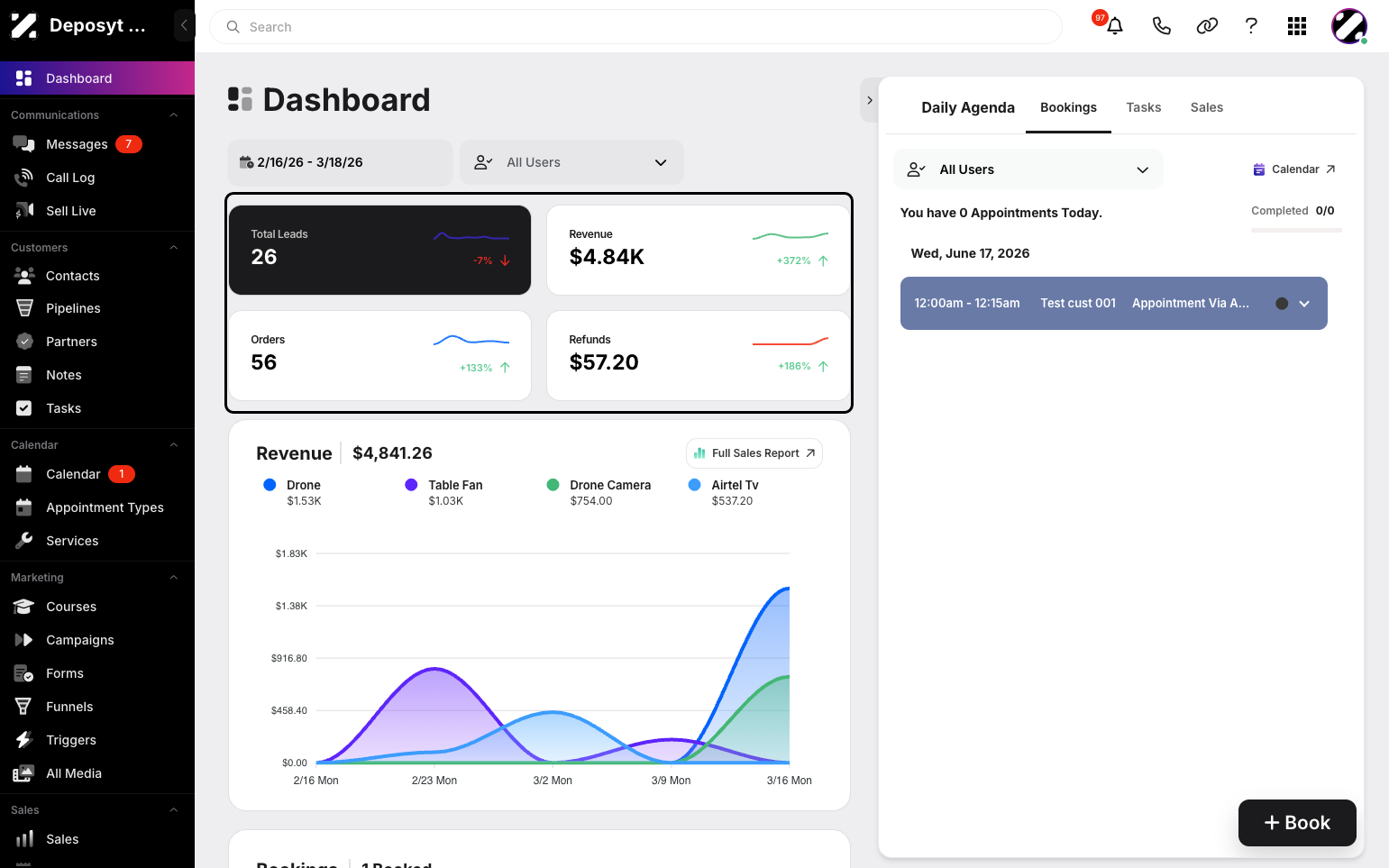This screenshot has height=868, width=1389.
Task: Open the Full Sales Report
Action: pos(754,453)
